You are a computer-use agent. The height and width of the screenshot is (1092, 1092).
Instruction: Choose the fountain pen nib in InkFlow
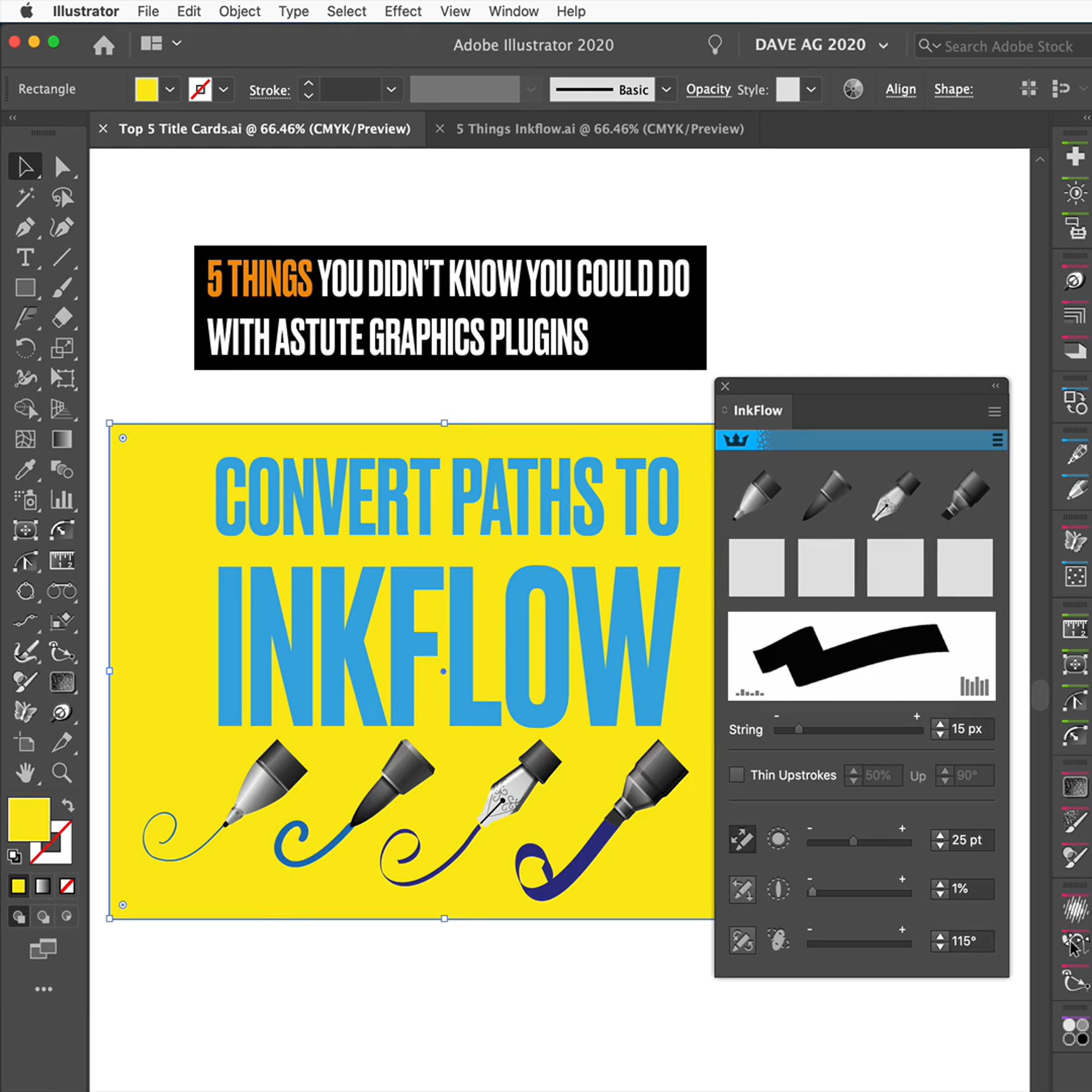click(x=896, y=495)
